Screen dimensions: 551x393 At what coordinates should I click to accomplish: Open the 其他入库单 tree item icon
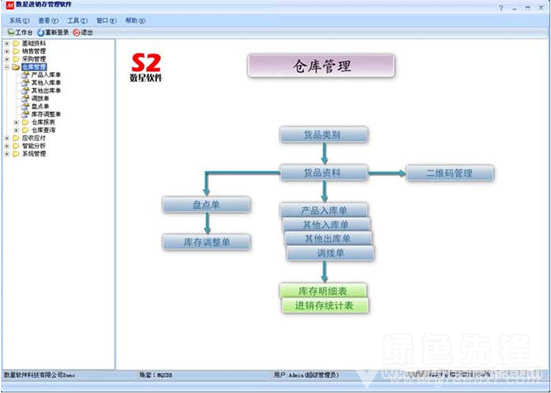[25, 83]
